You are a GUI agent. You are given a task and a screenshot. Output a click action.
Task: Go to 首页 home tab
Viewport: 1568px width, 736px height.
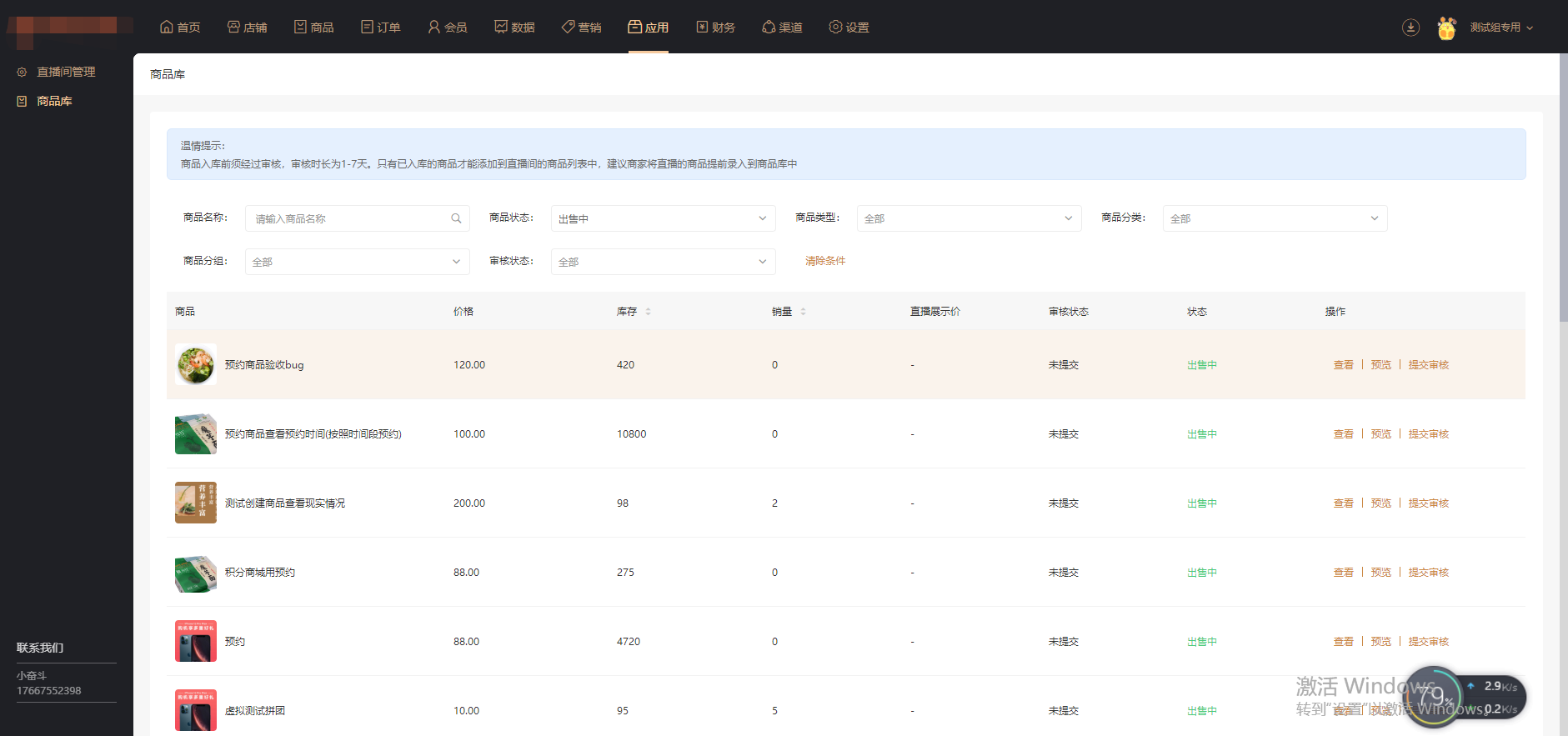point(180,28)
